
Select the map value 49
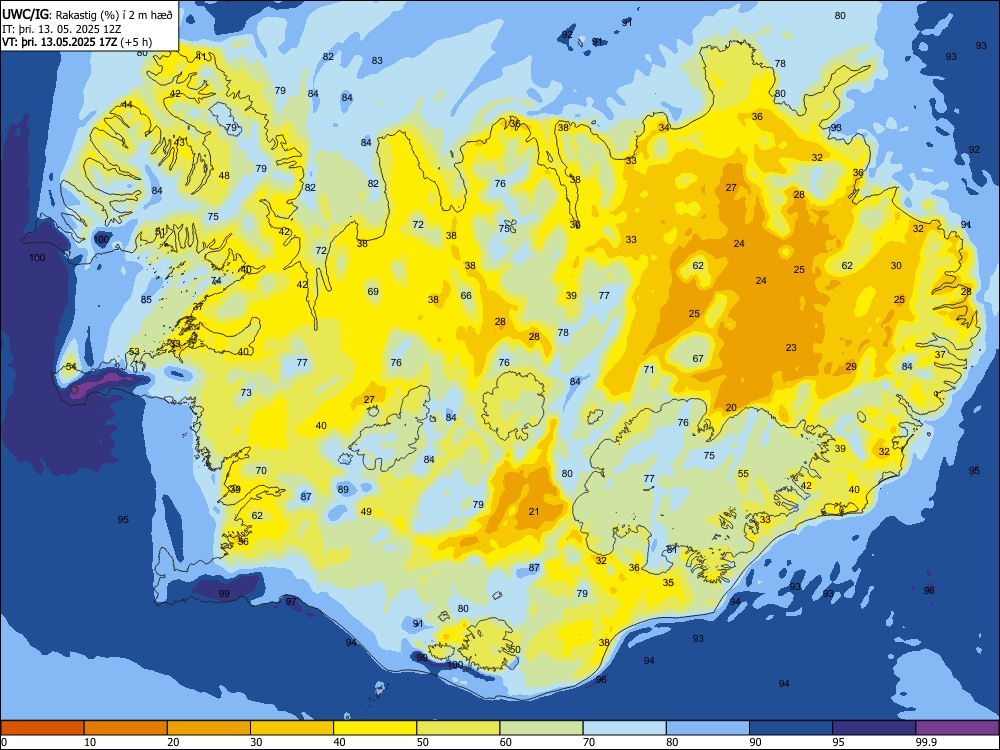tap(365, 511)
